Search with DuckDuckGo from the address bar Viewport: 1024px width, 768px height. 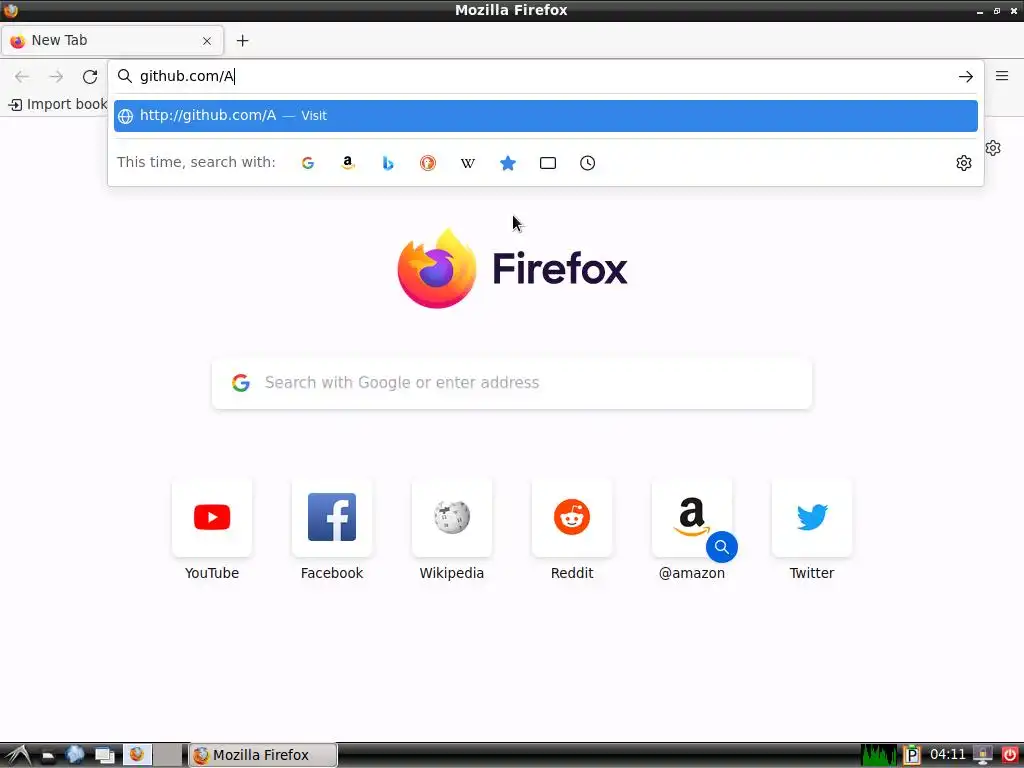[428, 163]
